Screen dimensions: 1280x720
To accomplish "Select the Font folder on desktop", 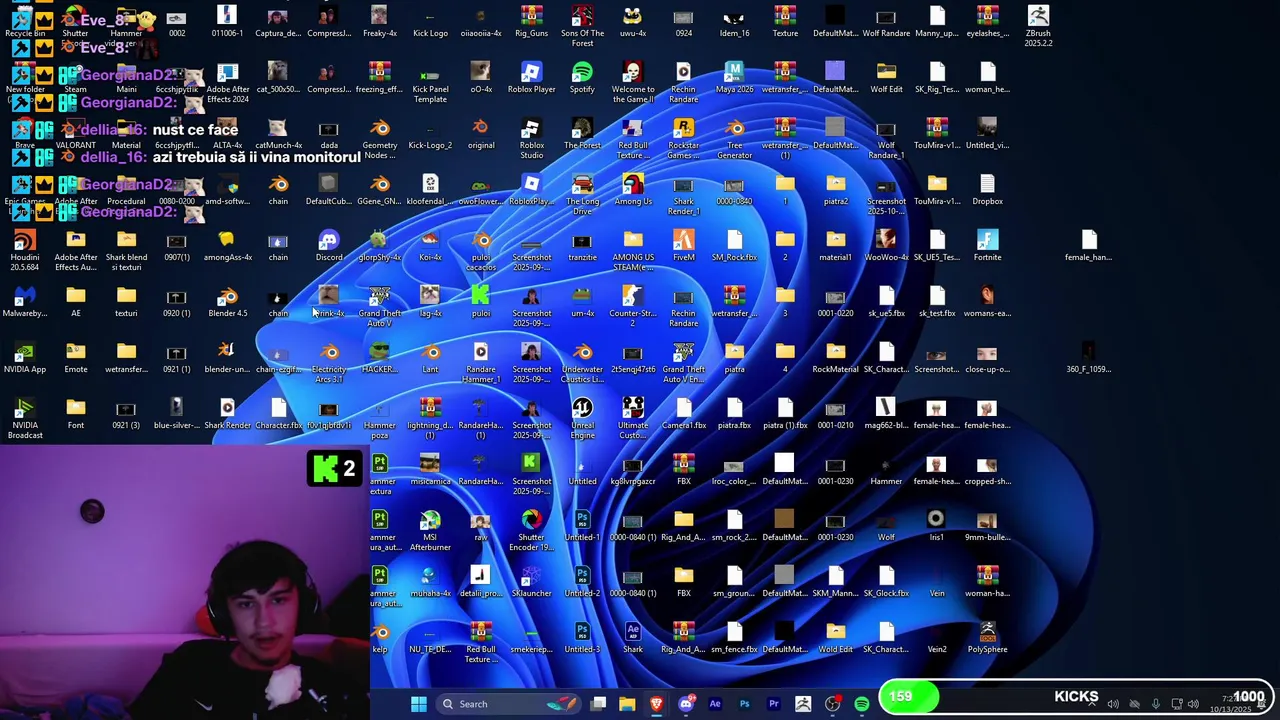I will point(75,414).
